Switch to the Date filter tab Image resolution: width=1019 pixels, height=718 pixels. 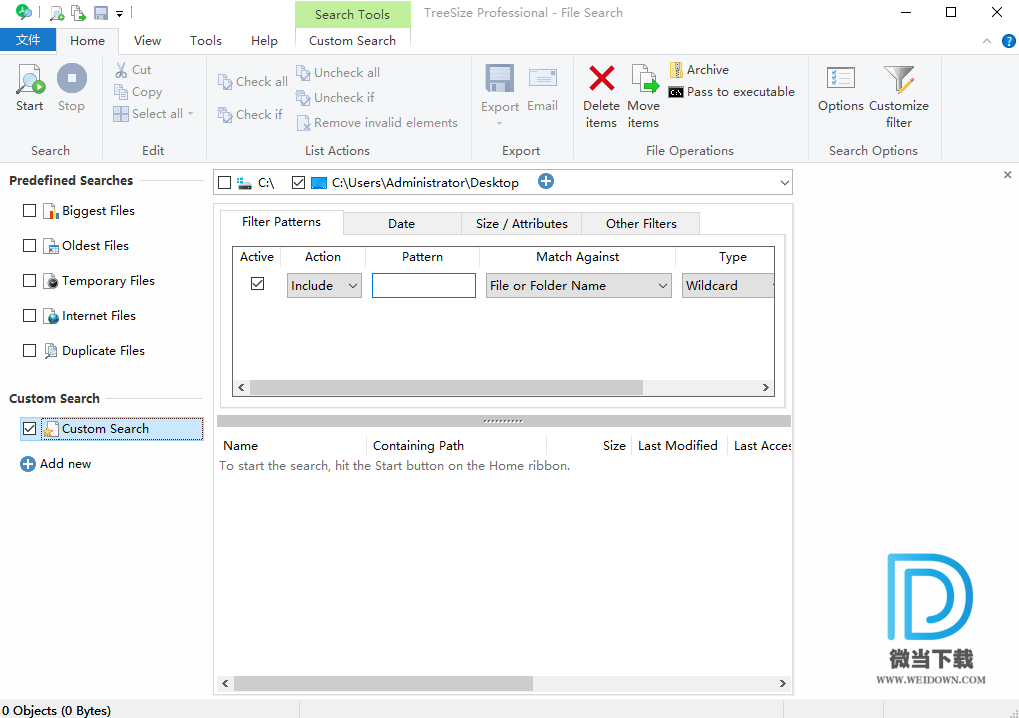[x=402, y=224]
